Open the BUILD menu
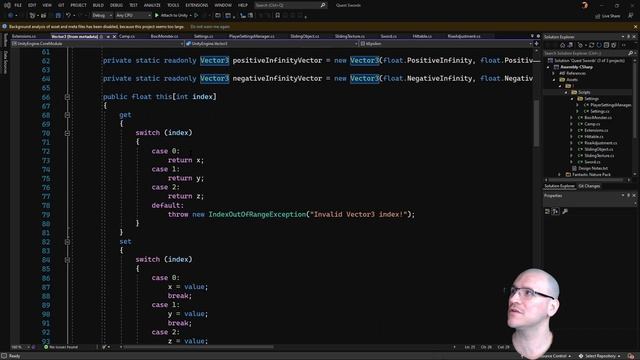This screenshot has width=640, height=360. 98,5
